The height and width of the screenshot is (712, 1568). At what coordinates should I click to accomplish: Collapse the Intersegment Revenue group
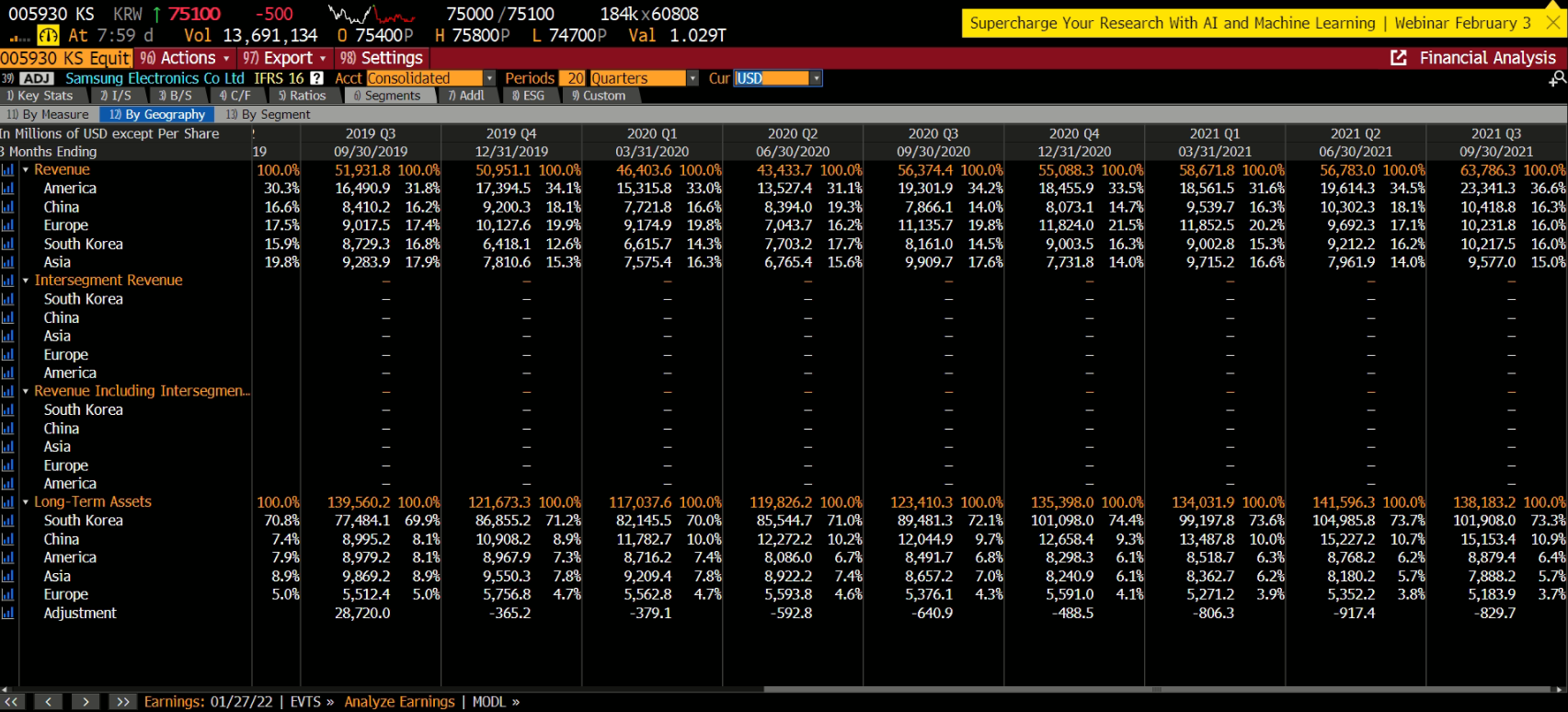click(x=26, y=281)
